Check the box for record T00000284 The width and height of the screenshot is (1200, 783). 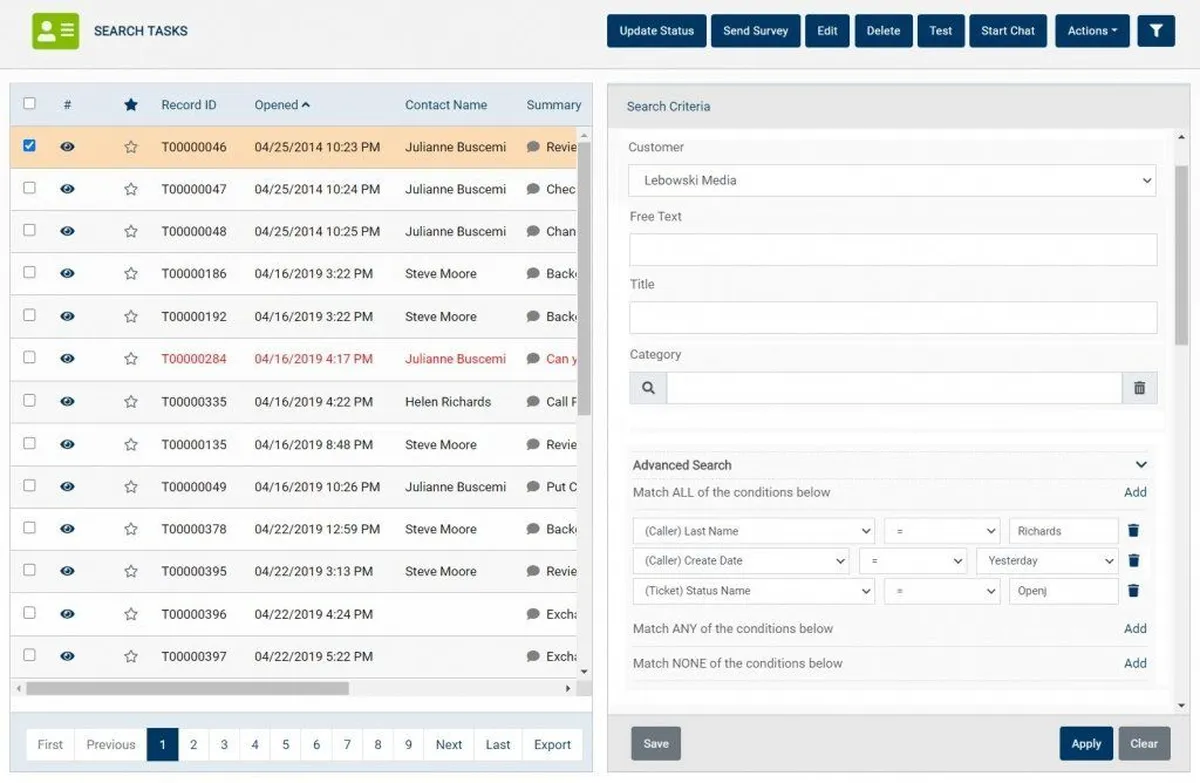click(29, 358)
